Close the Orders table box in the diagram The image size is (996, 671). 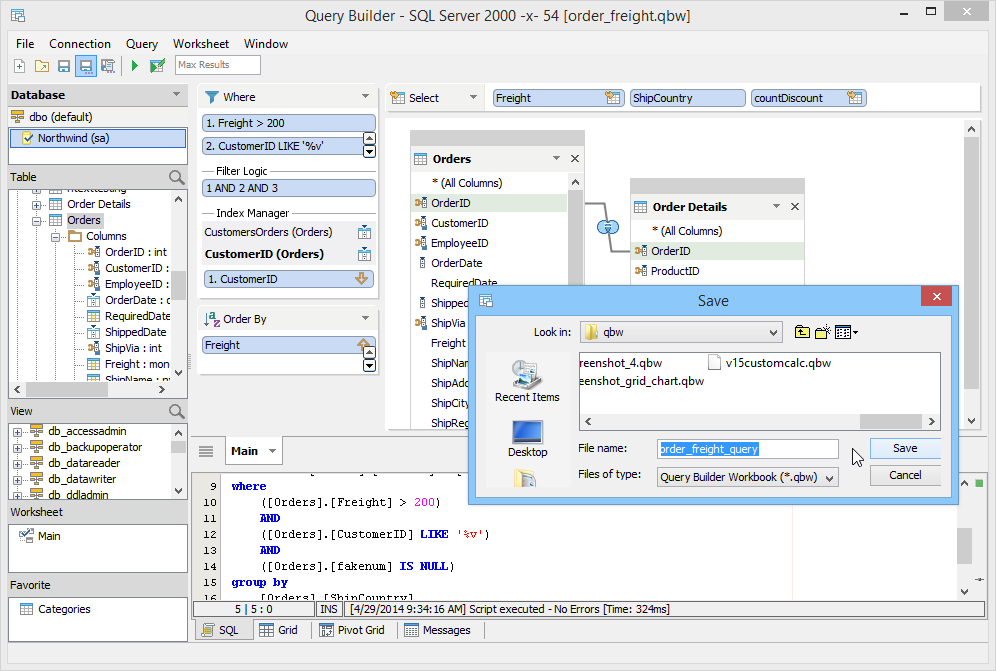pyautogui.click(x=575, y=158)
